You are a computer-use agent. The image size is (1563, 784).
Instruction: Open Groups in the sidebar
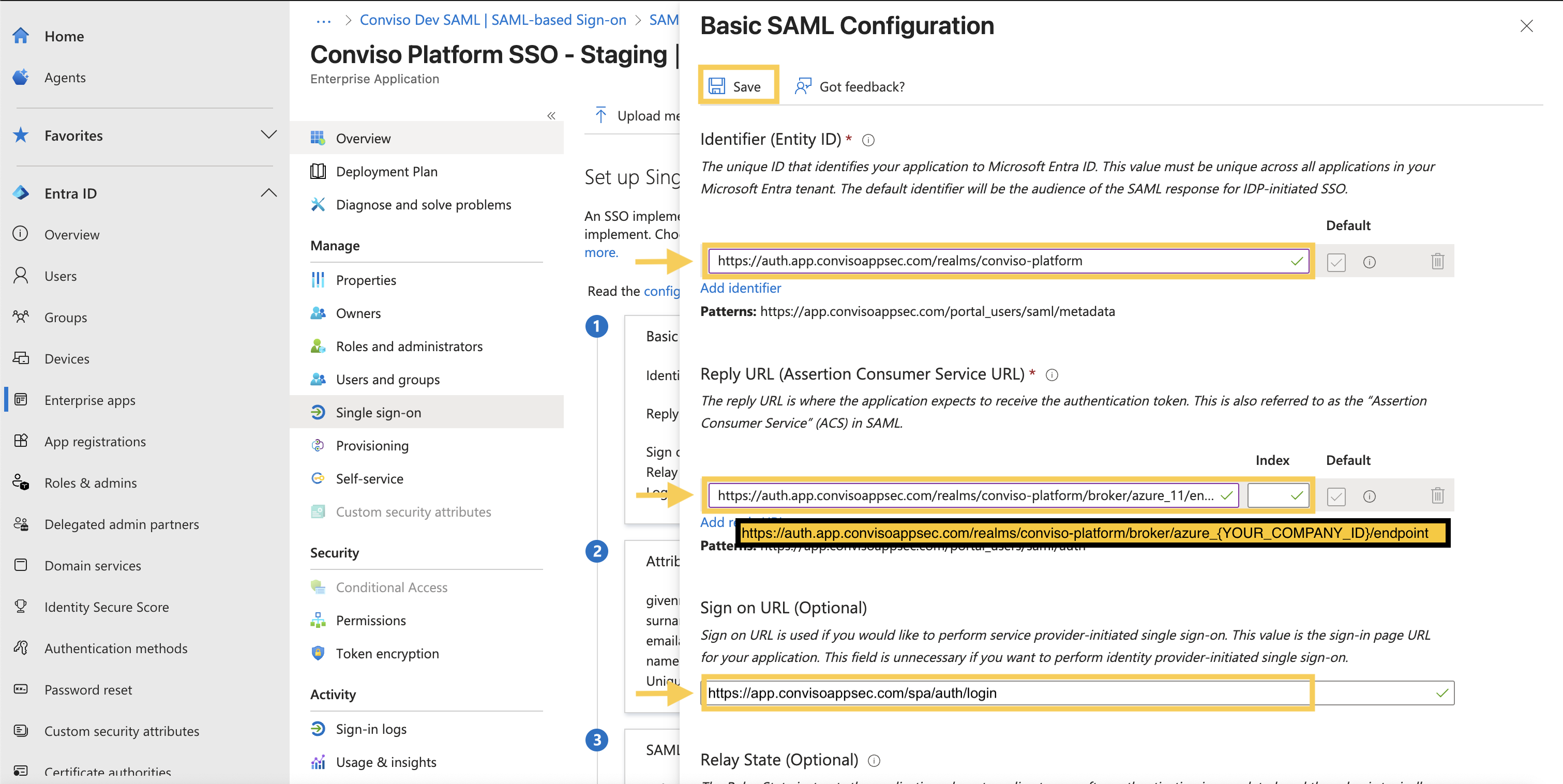point(65,317)
